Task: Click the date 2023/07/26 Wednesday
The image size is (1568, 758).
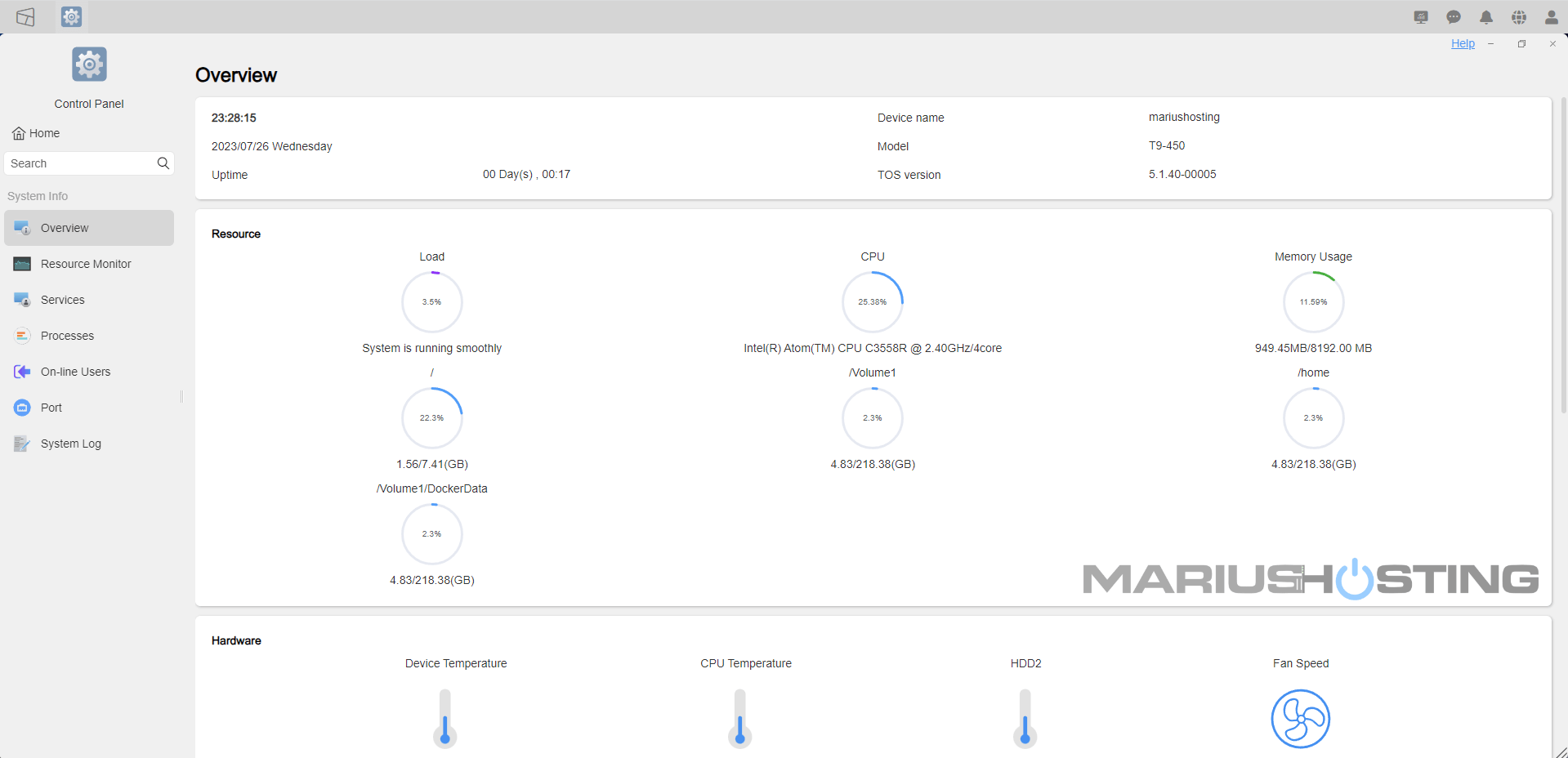Action: tap(272, 146)
